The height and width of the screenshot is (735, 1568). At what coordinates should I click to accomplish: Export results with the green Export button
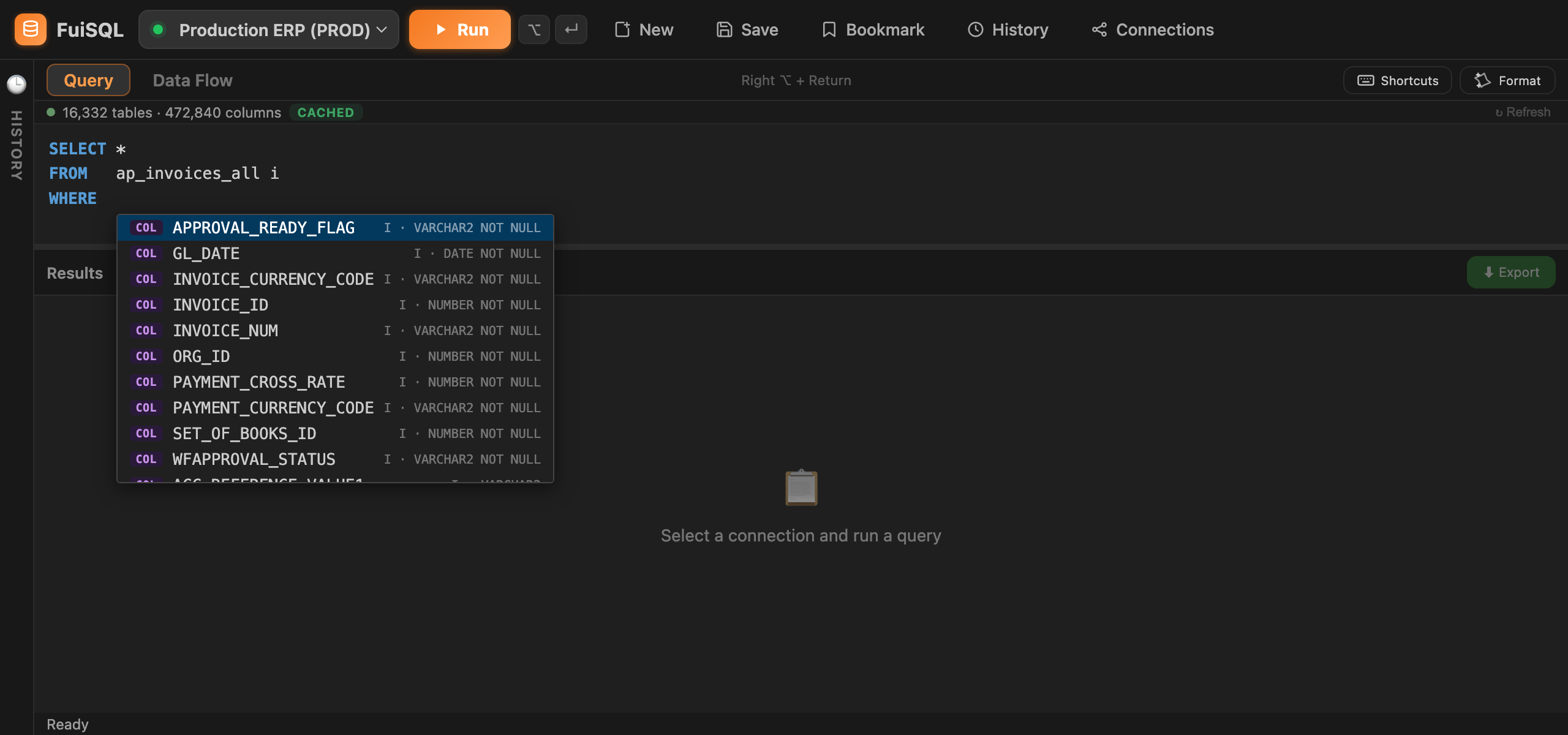click(x=1511, y=273)
